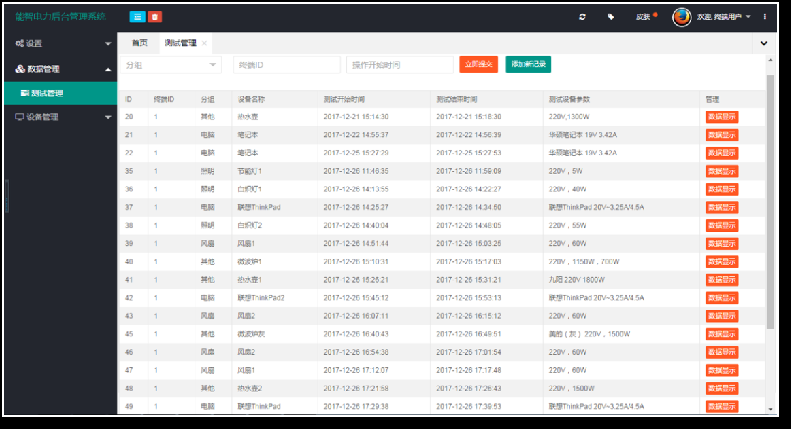Viewport: 791px width, 429px height.
Task: Click the 设置 gear icon in sidebar
Action: (x=20, y=43)
